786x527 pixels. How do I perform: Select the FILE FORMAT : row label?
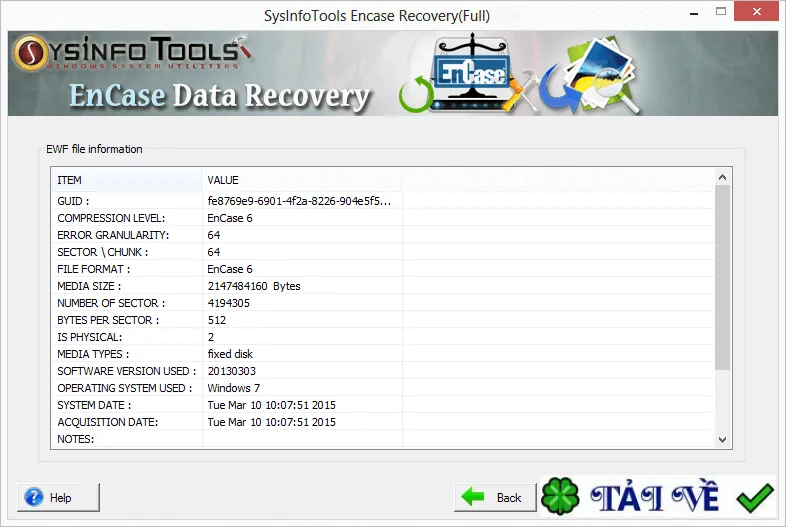(93, 269)
